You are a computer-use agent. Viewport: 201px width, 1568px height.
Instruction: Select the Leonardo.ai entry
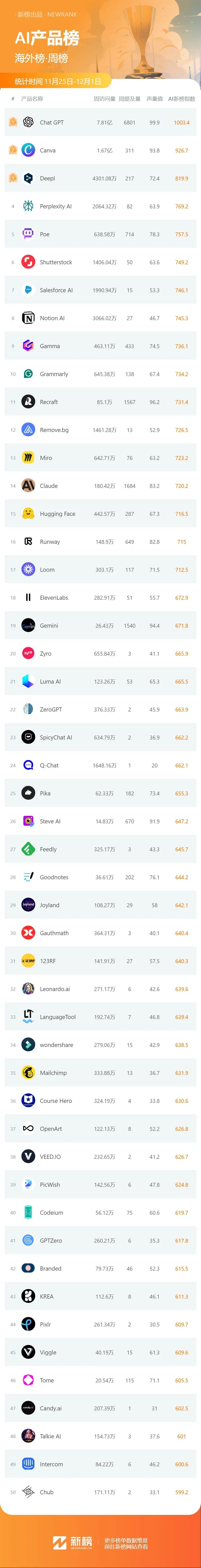coord(55,989)
